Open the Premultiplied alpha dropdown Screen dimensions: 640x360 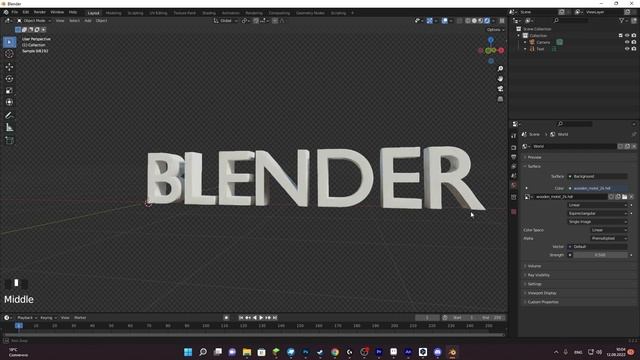pyautogui.click(x=609, y=238)
